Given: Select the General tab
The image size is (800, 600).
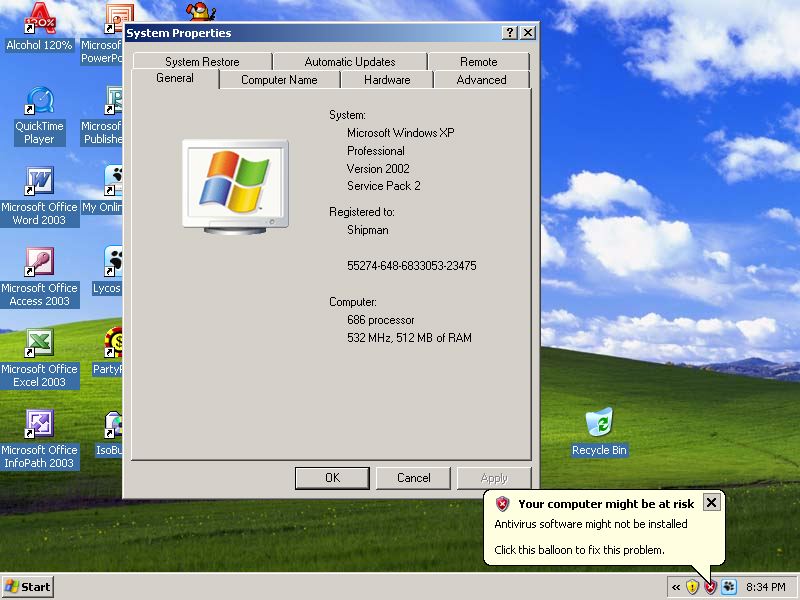Looking at the screenshot, I should 175,79.
